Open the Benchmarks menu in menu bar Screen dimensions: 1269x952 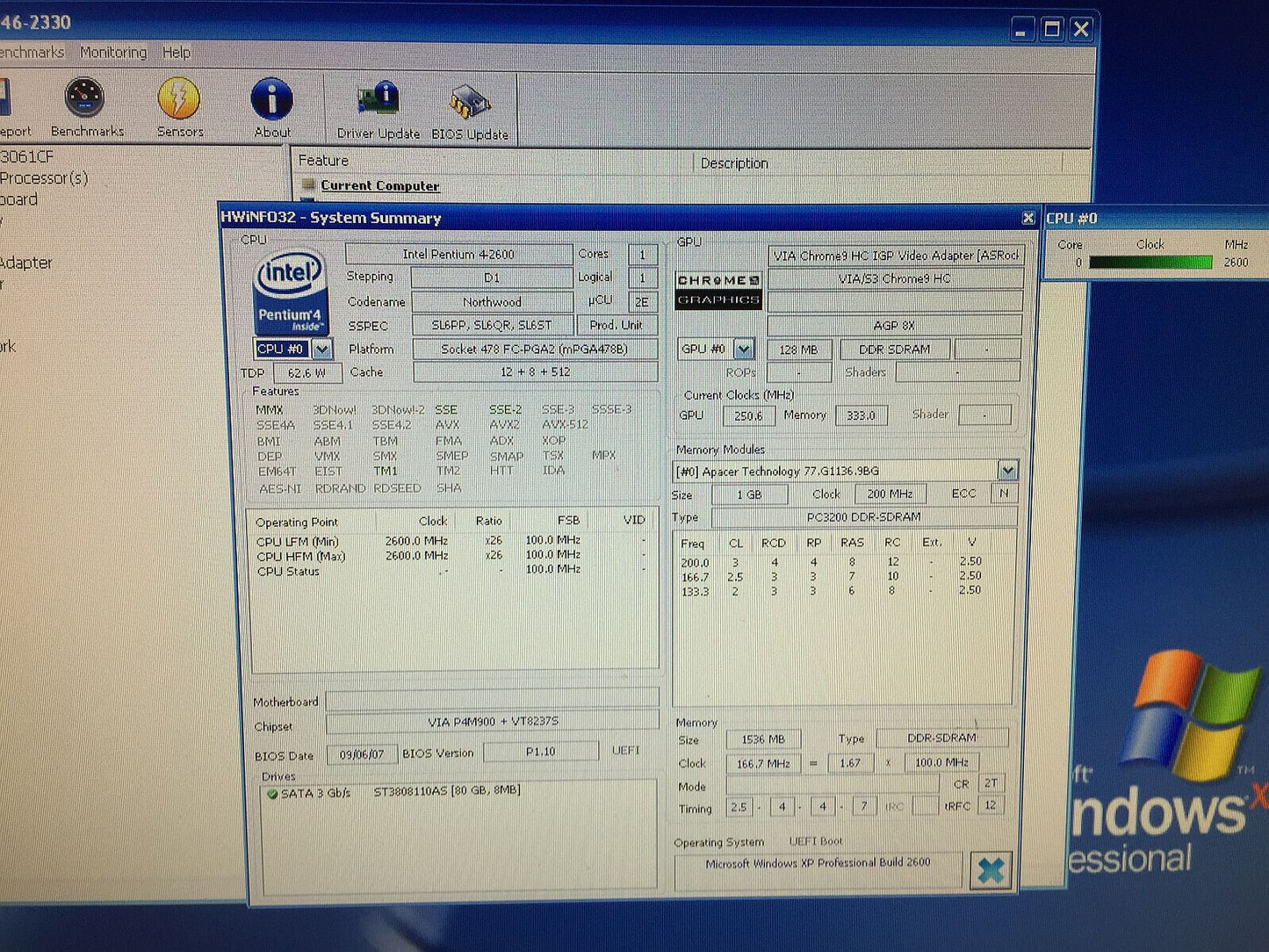[32, 53]
